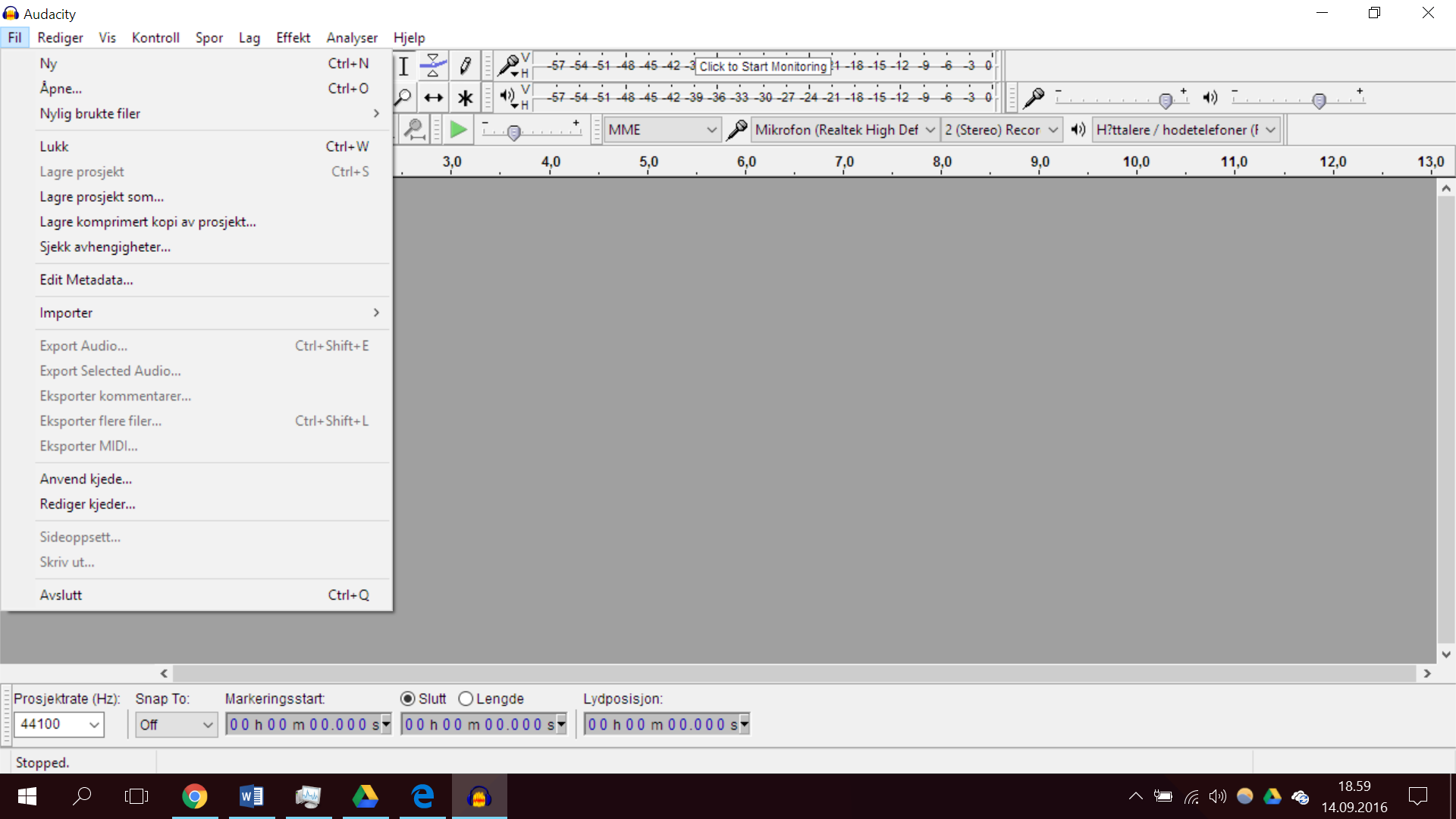1456x819 pixels.
Task: Click the horizontal scrollbar right arrow
Action: [1427, 673]
